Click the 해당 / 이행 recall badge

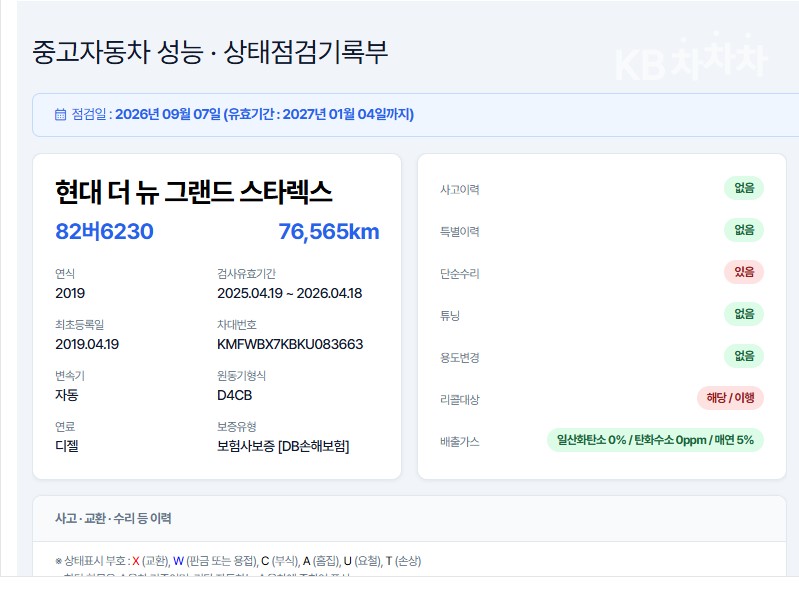(x=730, y=398)
